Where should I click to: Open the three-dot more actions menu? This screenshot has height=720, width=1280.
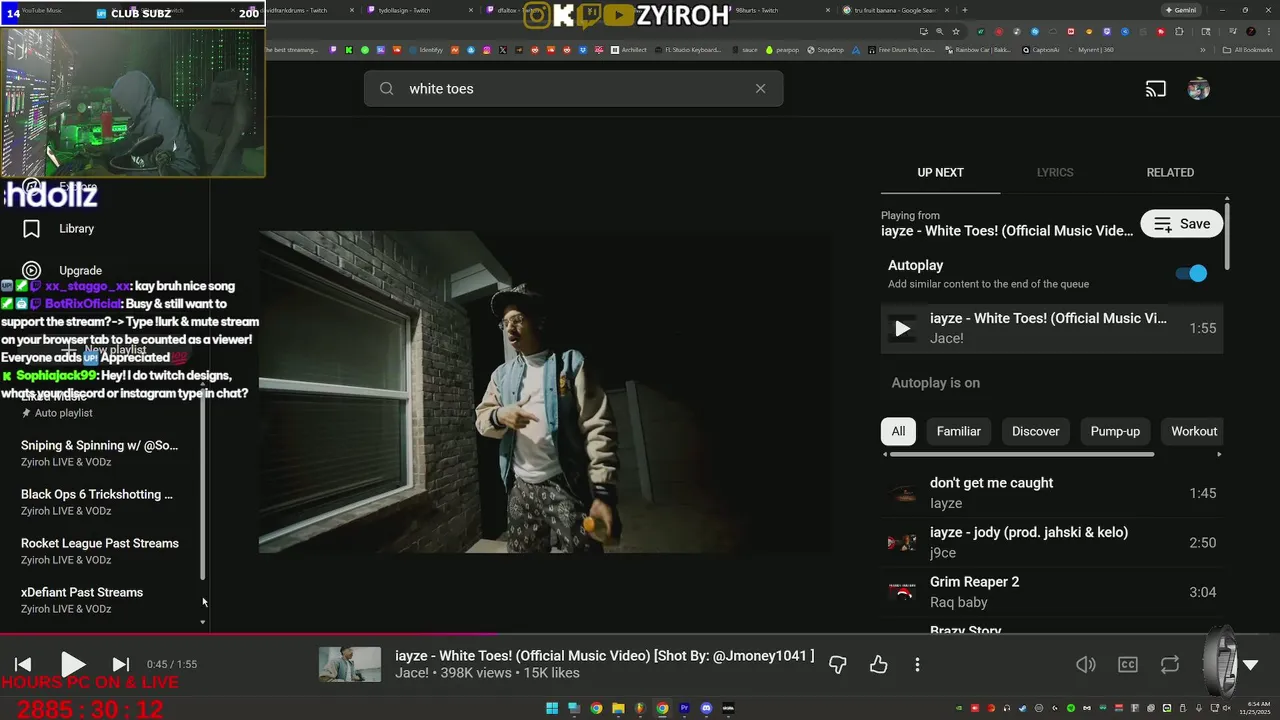(917, 664)
